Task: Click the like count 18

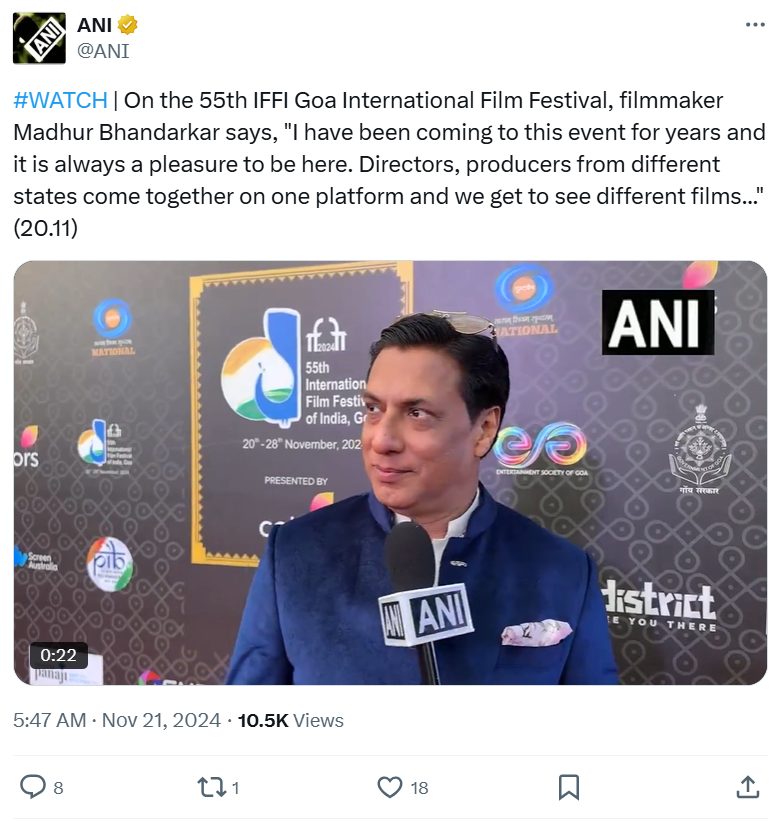Action: point(420,787)
